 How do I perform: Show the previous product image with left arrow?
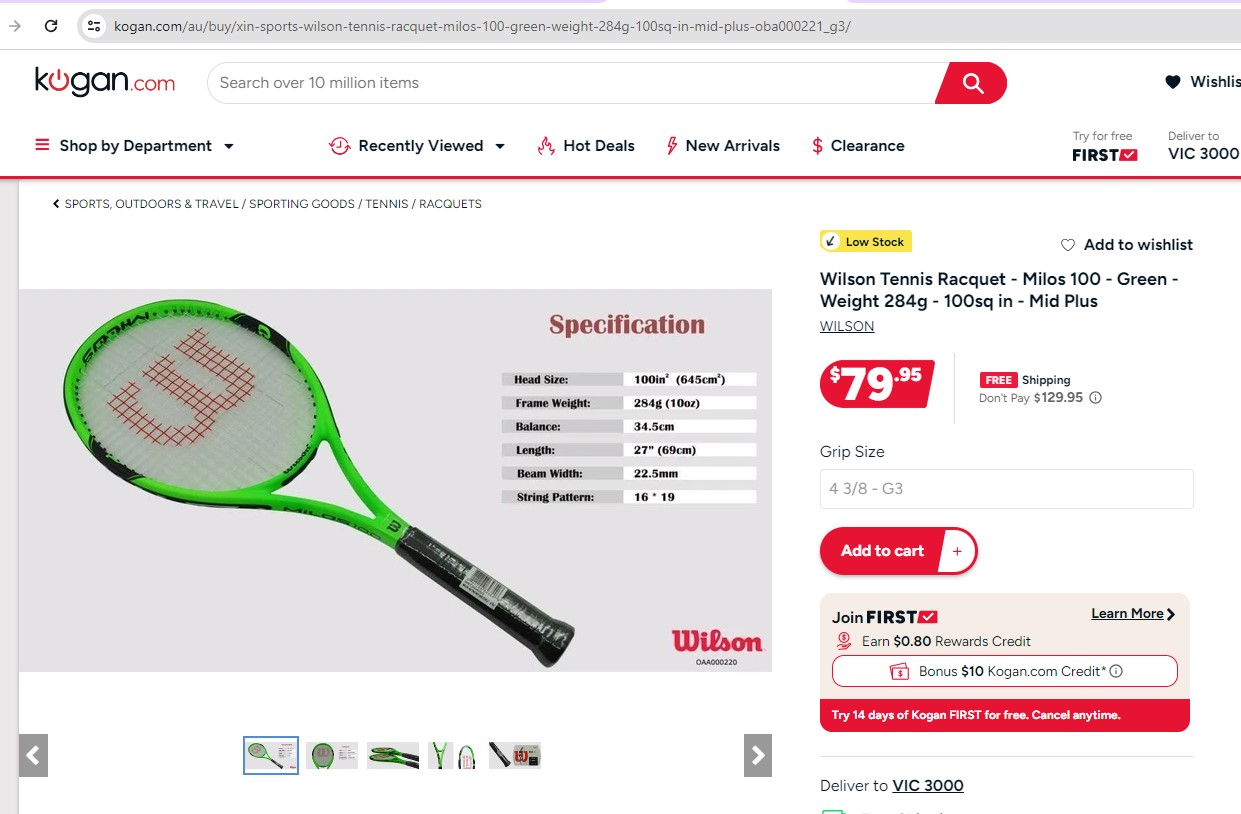(x=33, y=755)
